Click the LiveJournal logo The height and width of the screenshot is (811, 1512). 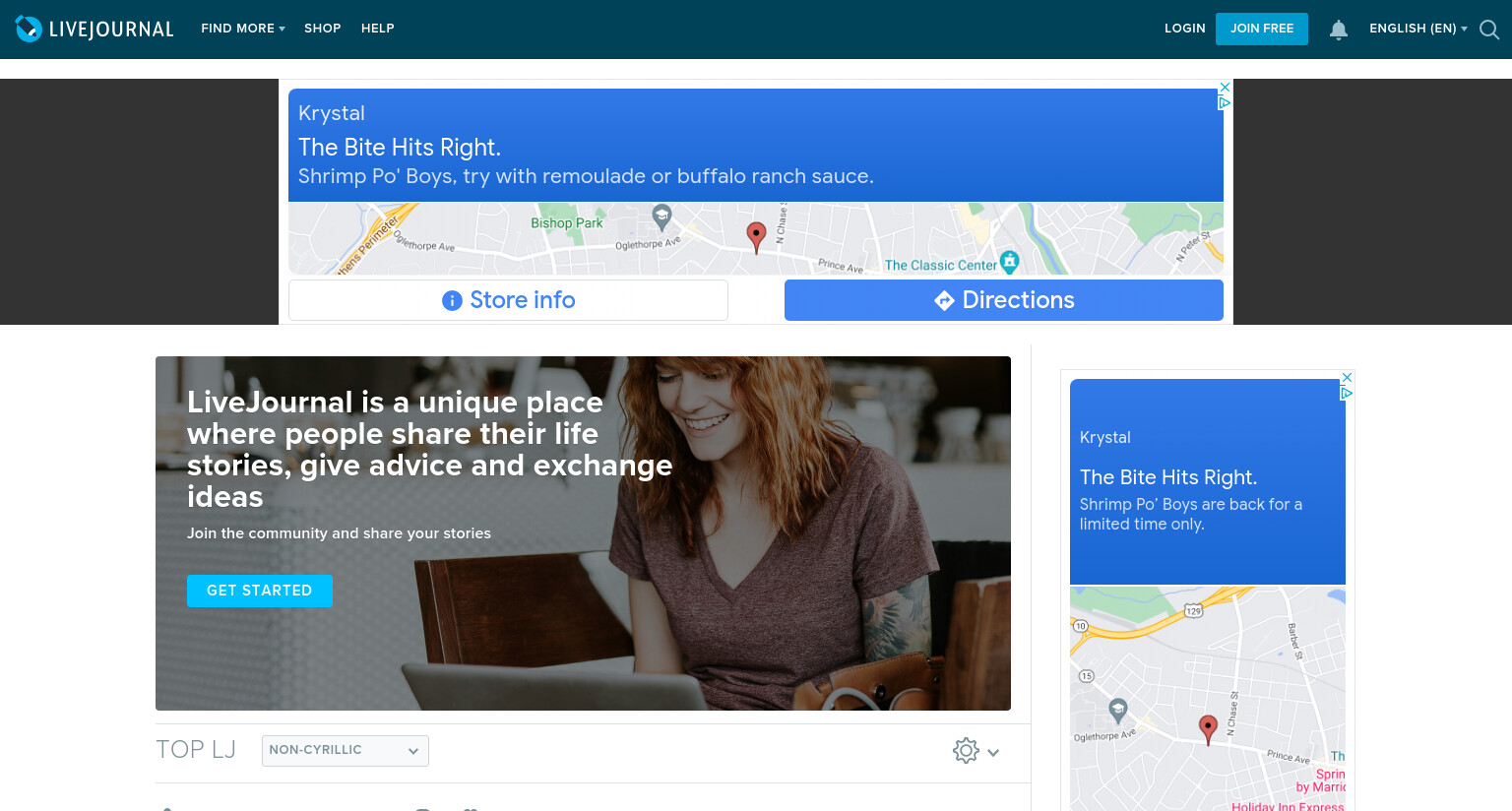coord(94,30)
